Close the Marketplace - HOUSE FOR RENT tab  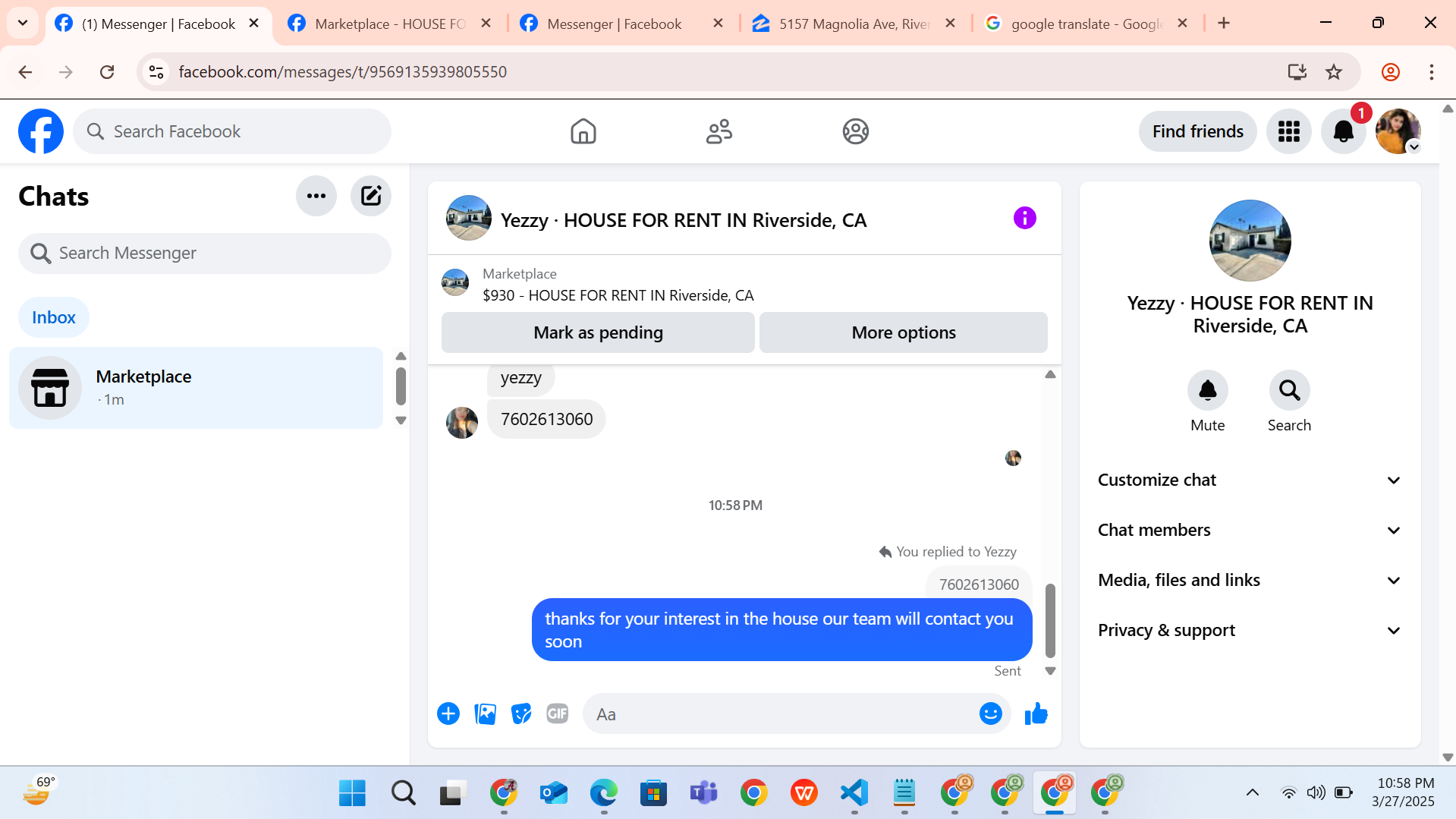coord(486,24)
